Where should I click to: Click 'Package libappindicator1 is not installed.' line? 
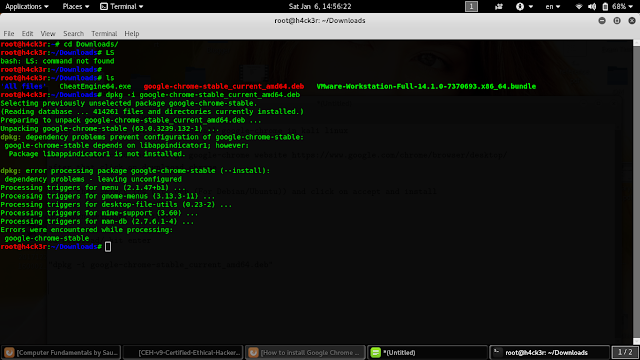coord(97,154)
